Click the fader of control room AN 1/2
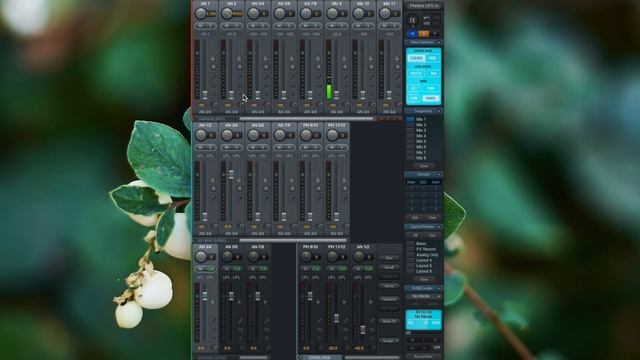Image resolution: width=640 pixels, height=360 pixels. 362,329
